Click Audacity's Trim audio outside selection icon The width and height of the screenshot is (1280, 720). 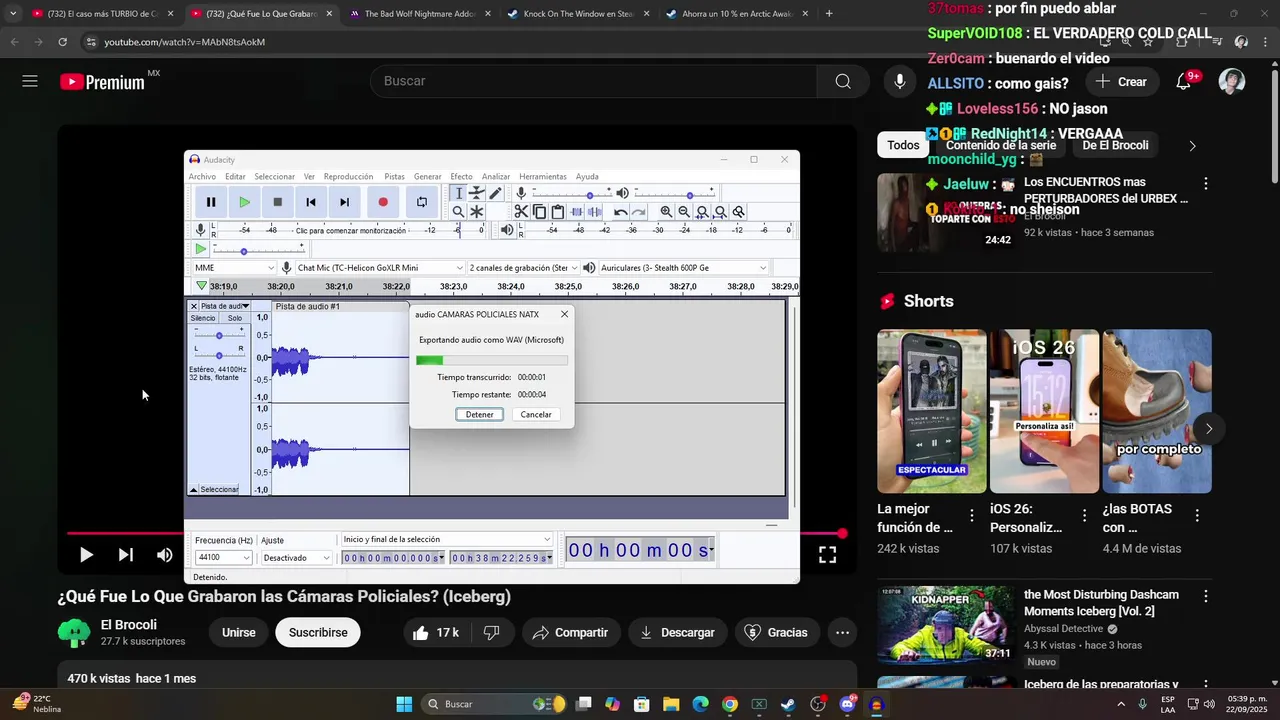[x=576, y=212]
